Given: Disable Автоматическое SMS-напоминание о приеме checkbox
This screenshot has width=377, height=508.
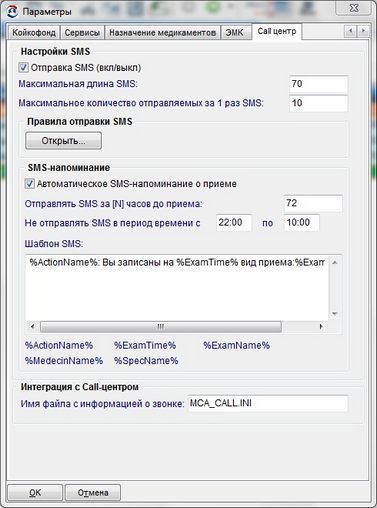Looking at the screenshot, I should 29,184.
